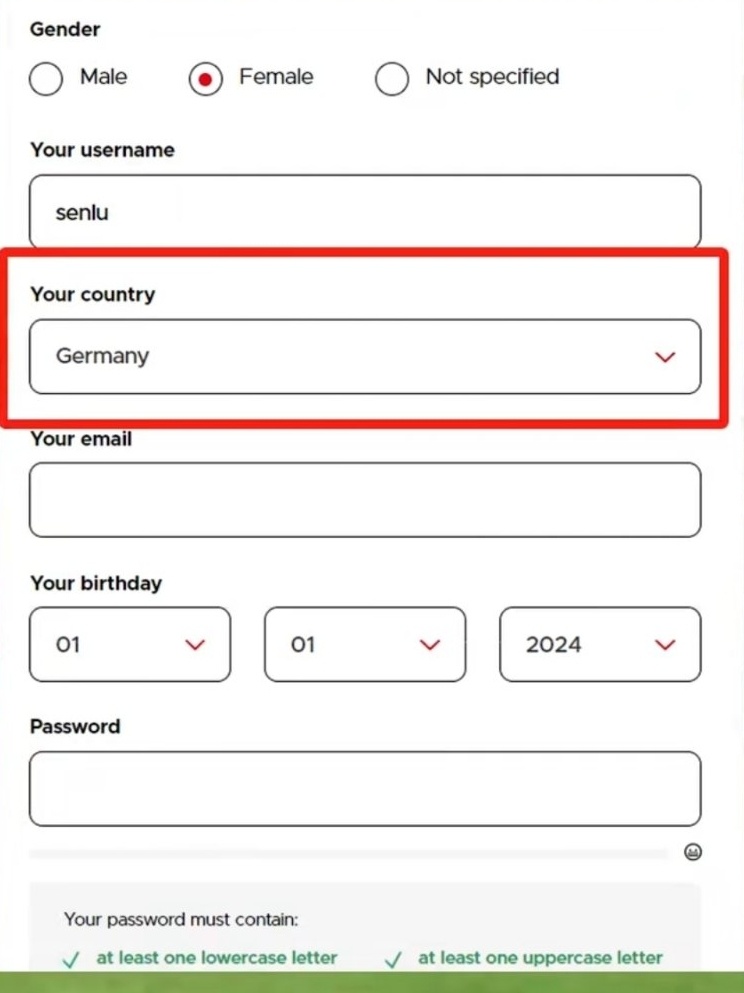The height and width of the screenshot is (993, 744).
Task: Focus the Your email input field
Action: click(365, 500)
